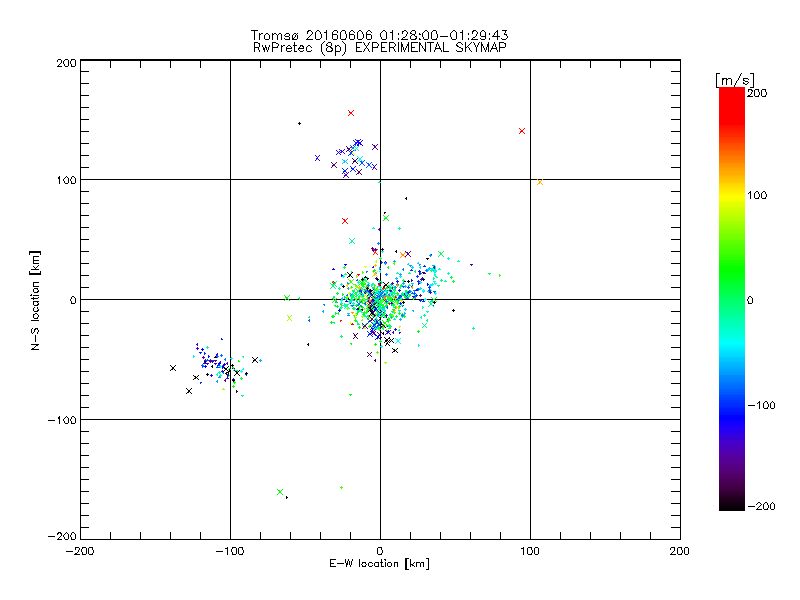
Task: Click the N-S axis tick label -200
Action: [62, 536]
